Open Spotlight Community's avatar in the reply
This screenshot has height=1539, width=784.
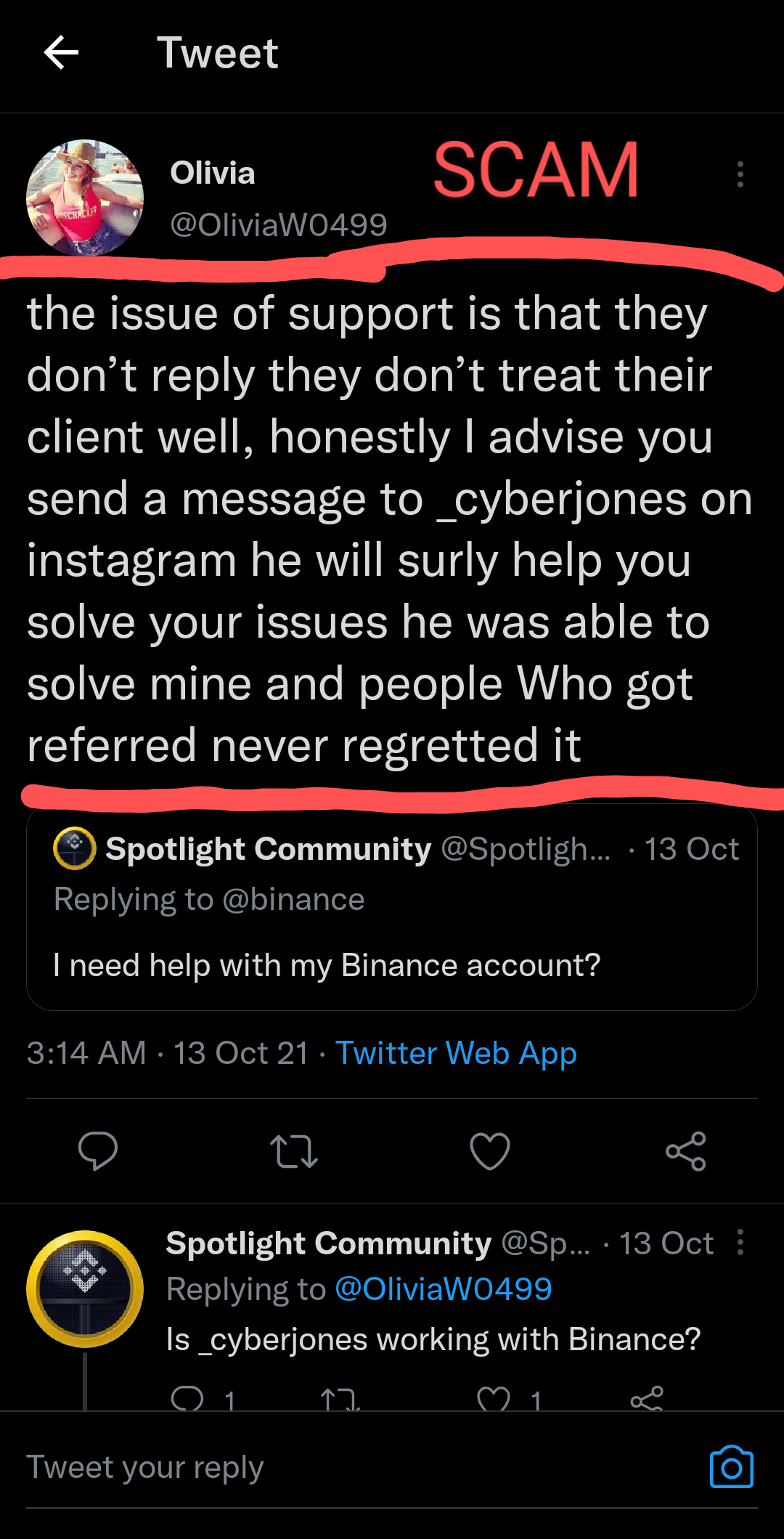pos(85,1289)
